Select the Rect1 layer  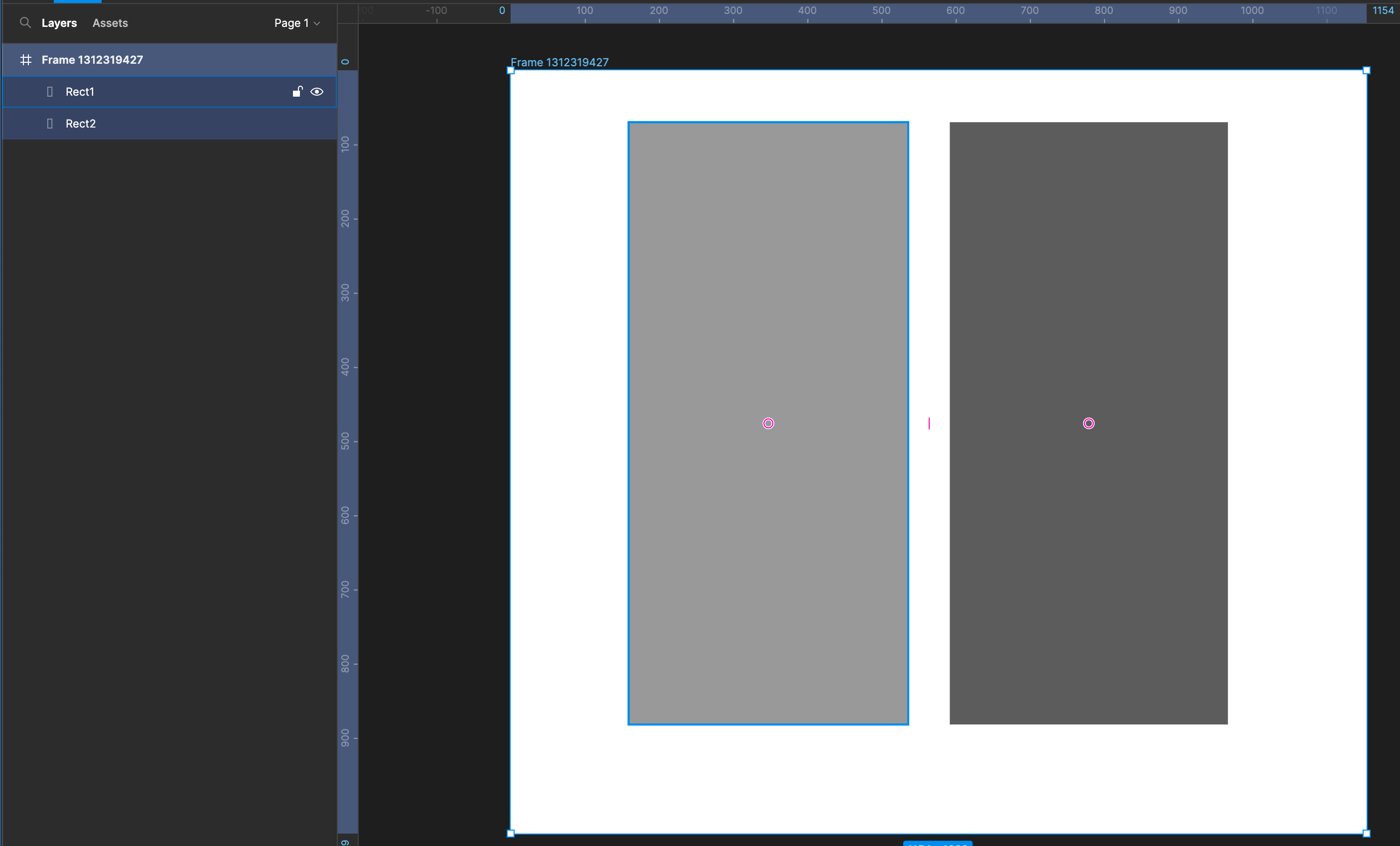pyautogui.click(x=170, y=92)
